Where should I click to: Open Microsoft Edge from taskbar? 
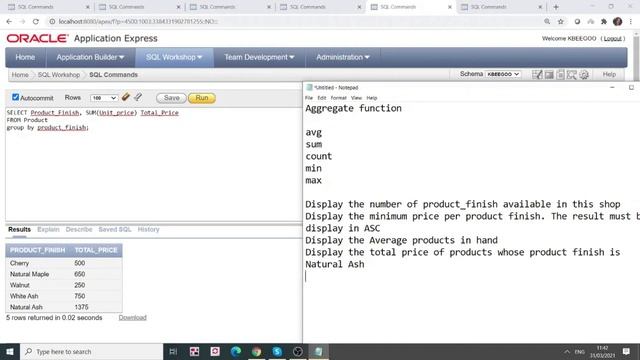coord(236,351)
